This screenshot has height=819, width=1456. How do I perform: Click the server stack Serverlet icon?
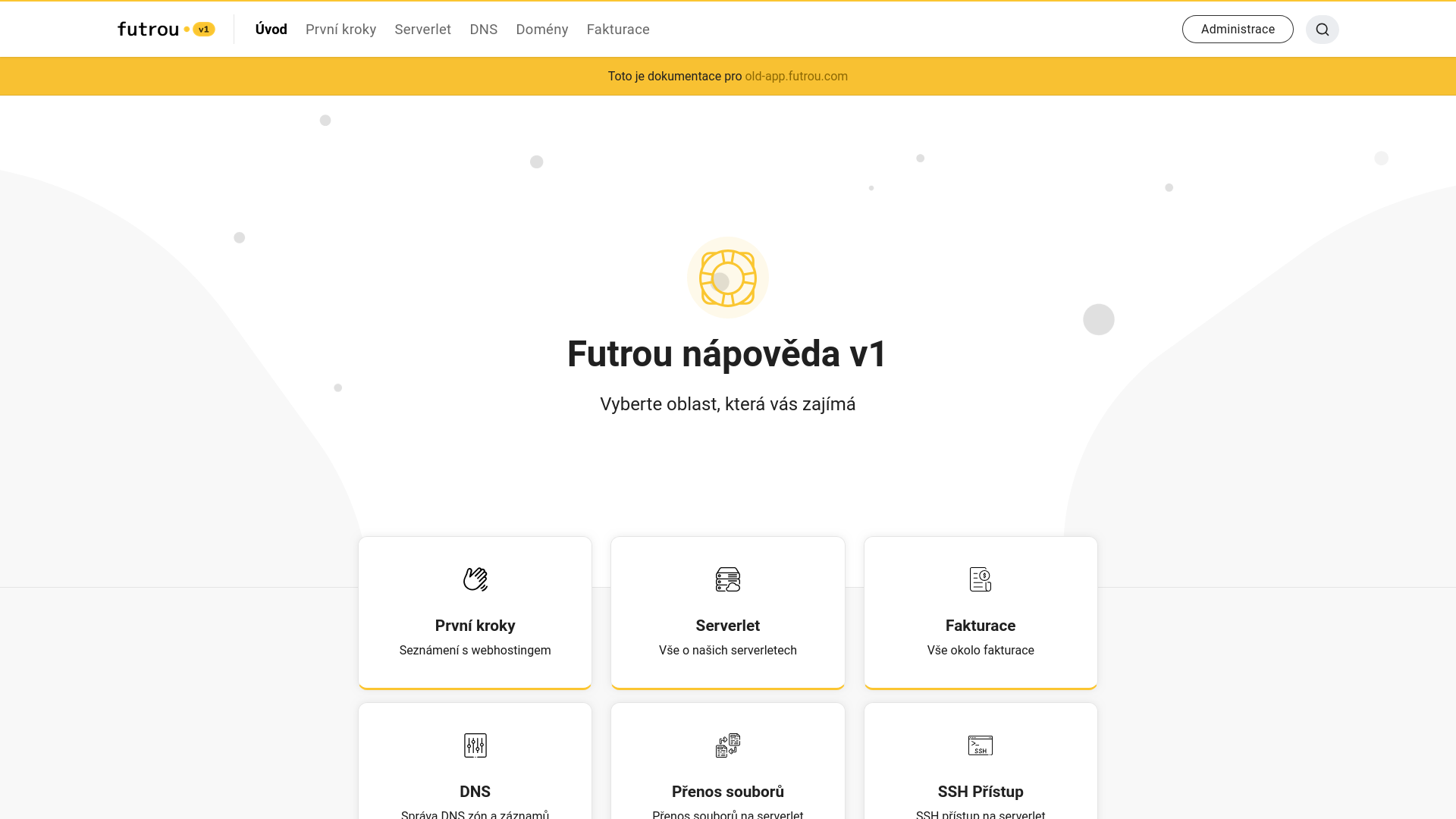(x=728, y=579)
